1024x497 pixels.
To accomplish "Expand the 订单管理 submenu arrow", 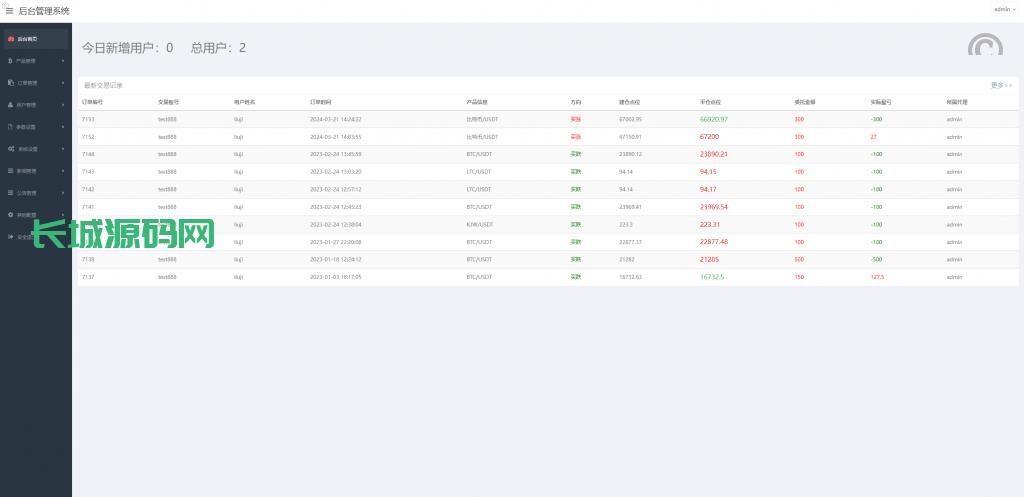I will 63,83.
